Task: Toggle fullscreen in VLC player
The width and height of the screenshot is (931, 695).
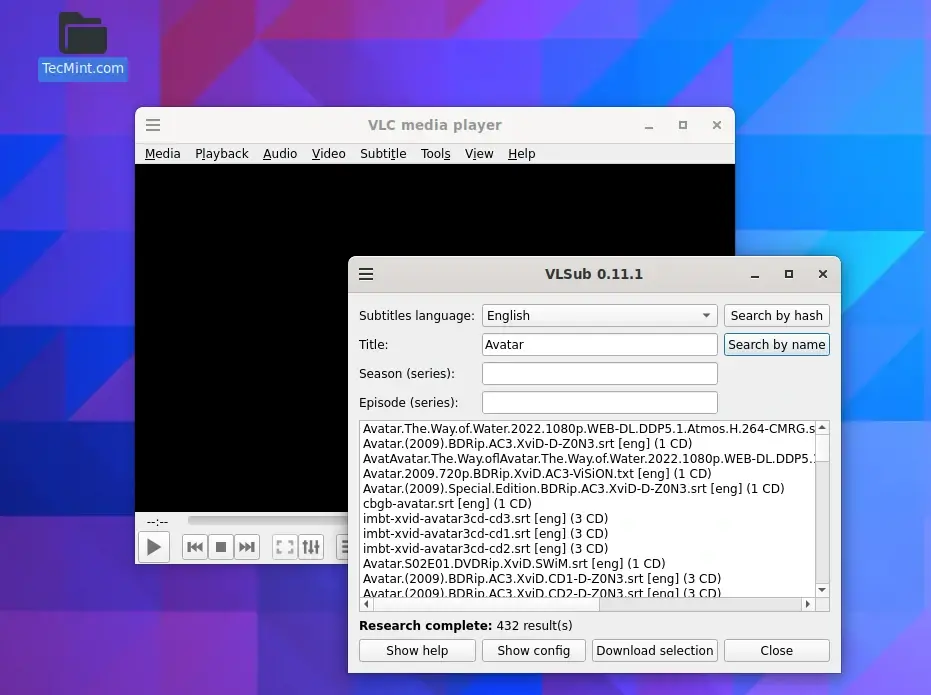Action: [x=285, y=547]
